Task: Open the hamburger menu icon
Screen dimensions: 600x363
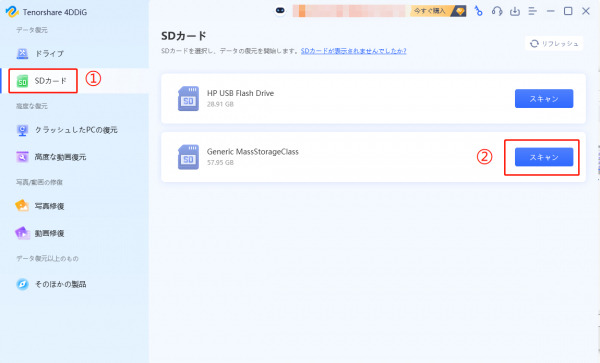Action: pyautogui.click(x=533, y=11)
